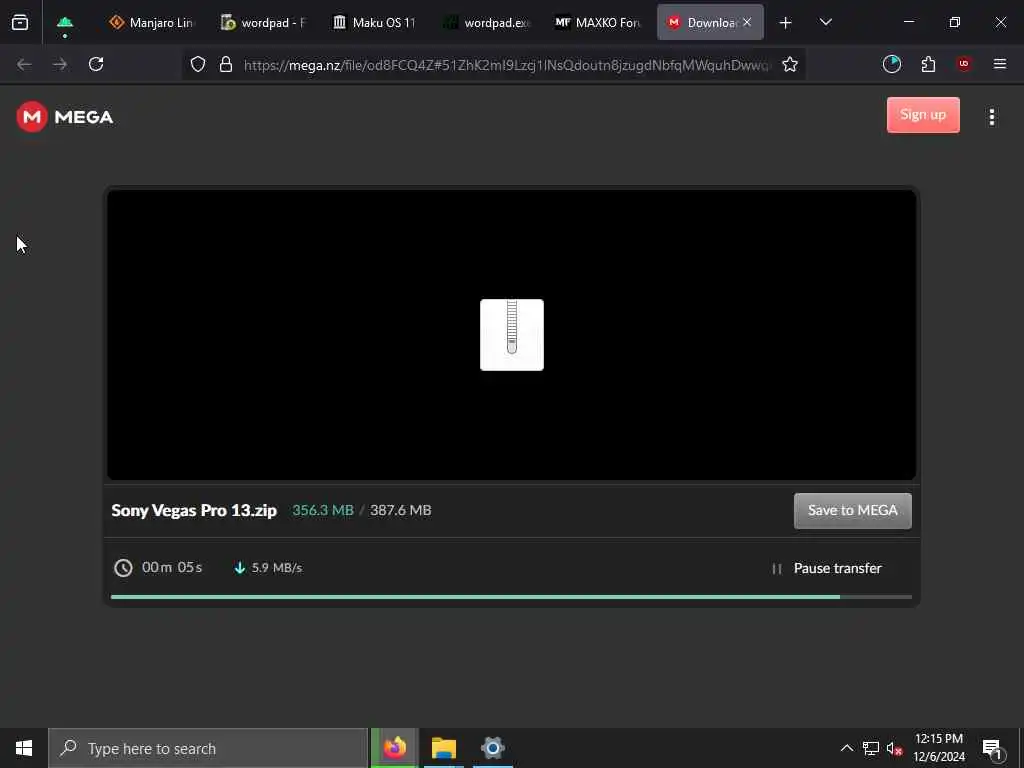Switch to the 'wordpad - F' tab

click(264, 23)
